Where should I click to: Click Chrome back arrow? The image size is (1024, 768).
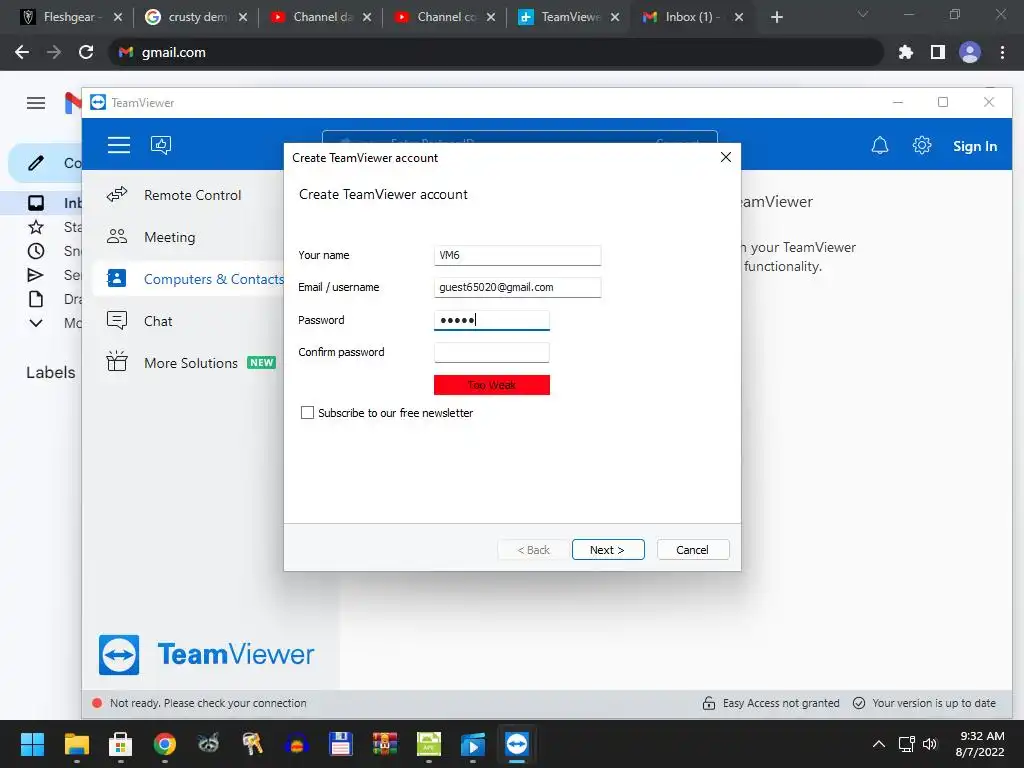coord(22,52)
